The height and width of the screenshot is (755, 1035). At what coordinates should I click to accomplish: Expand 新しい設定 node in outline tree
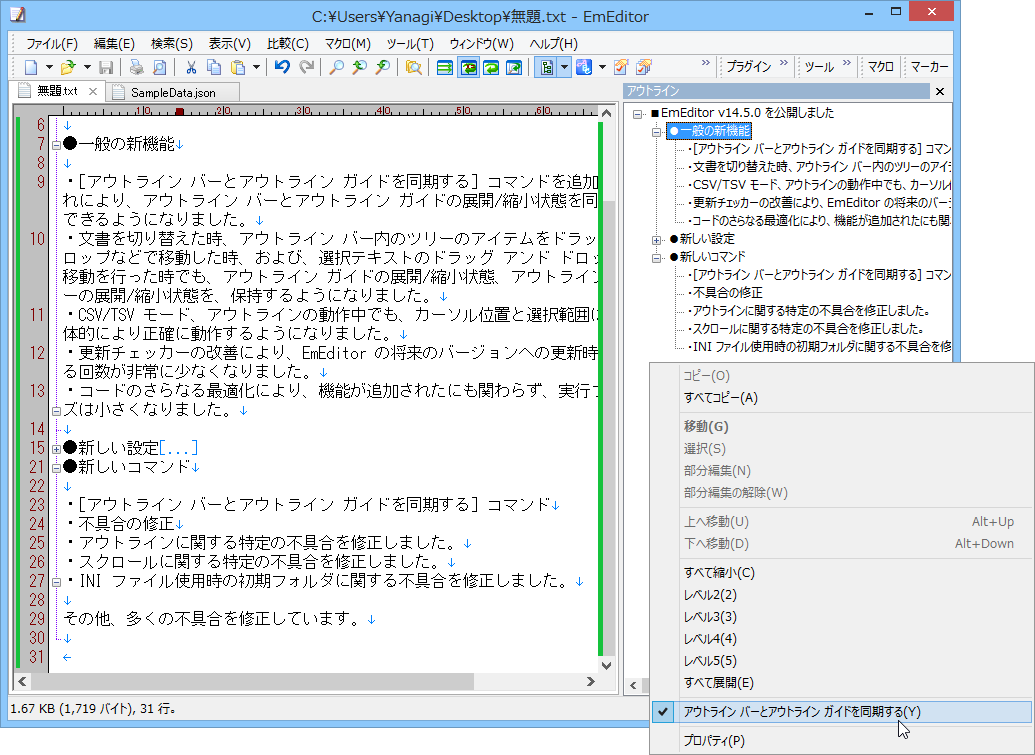(656, 240)
